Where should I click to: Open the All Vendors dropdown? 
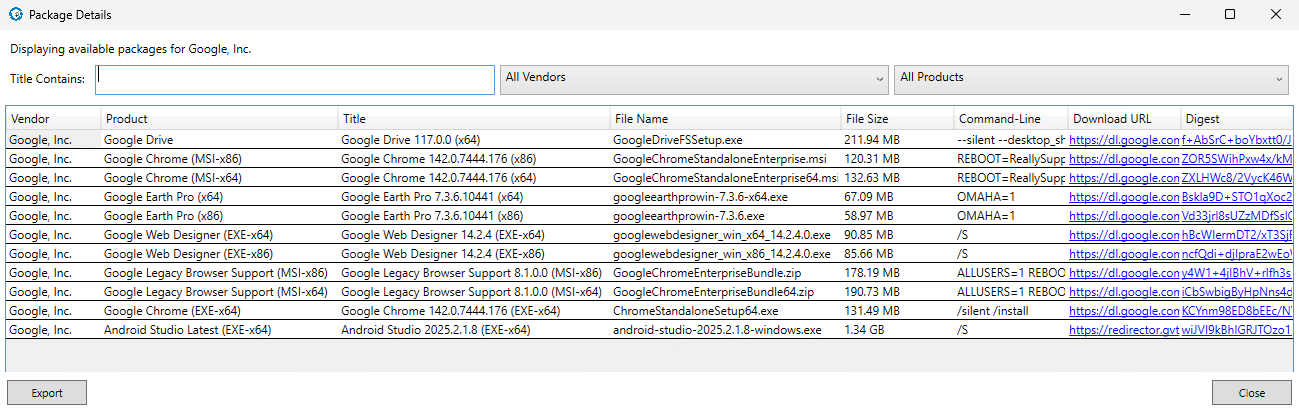click(x=694, y=78)
